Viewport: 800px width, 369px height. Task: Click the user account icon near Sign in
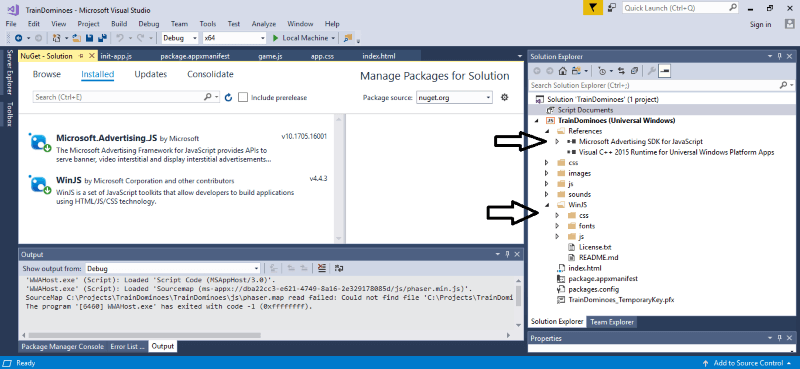tap(789, 24)
